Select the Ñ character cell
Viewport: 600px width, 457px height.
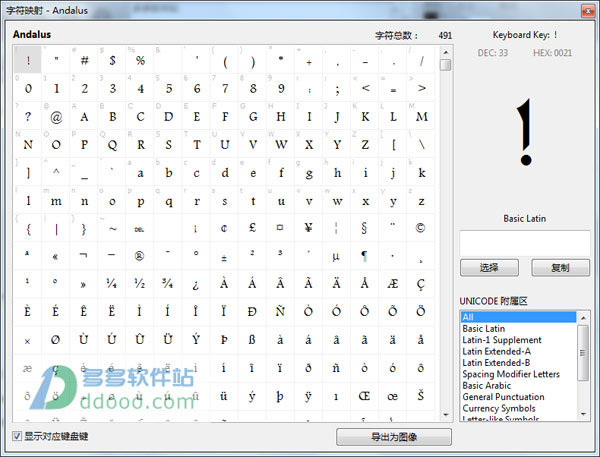[x=280, y=312]
